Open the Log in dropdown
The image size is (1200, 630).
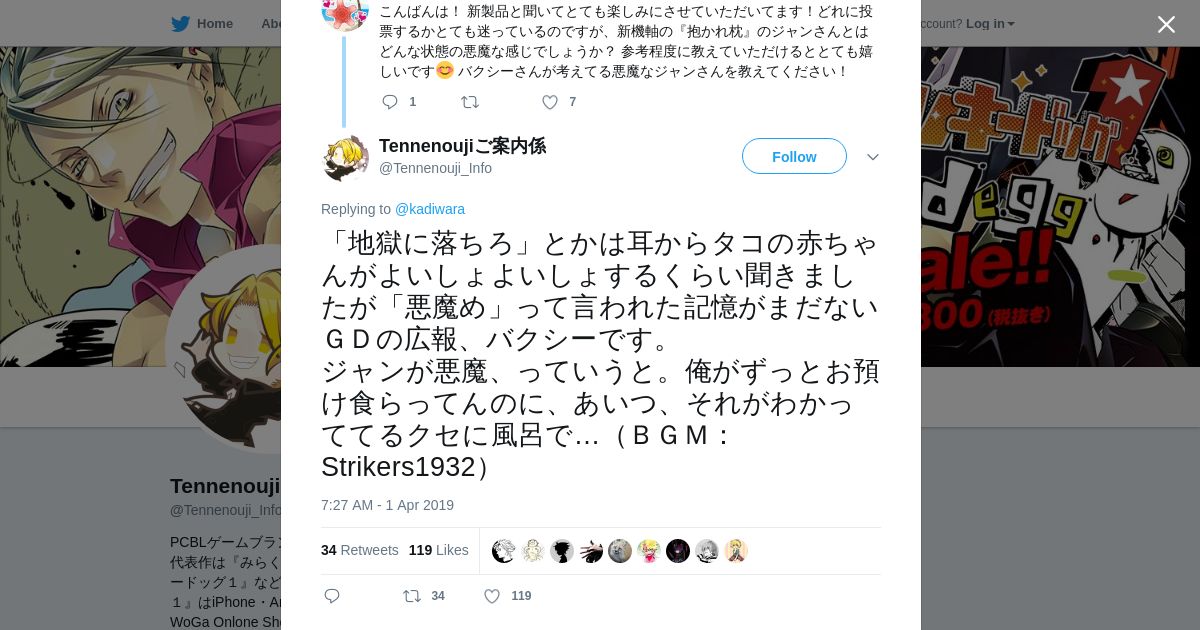pyautogui.click(x=990, y=24)
